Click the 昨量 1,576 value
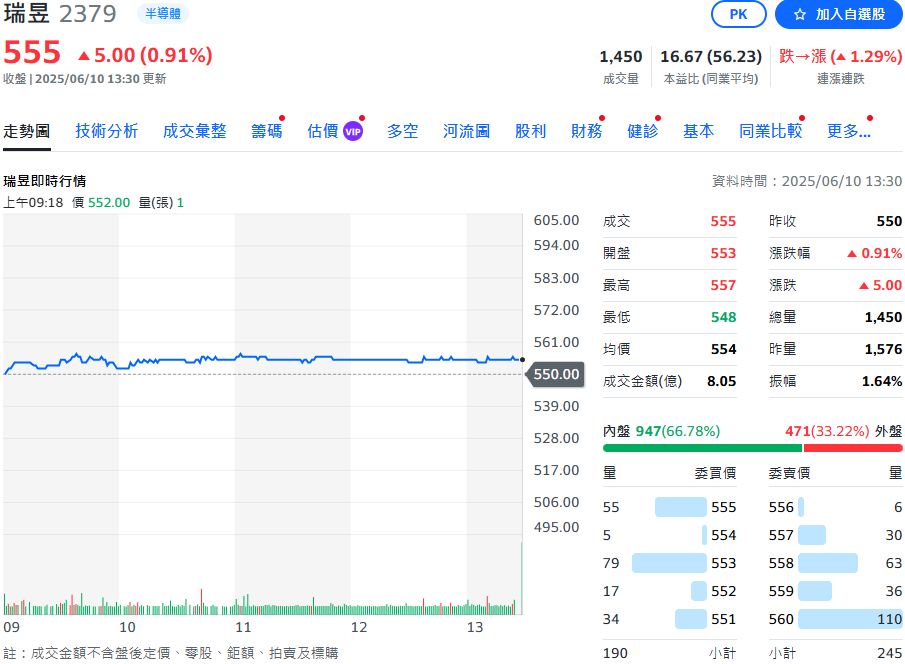This screenshot has height=664, width=905. pyautogui.click(x=883, y=349)
